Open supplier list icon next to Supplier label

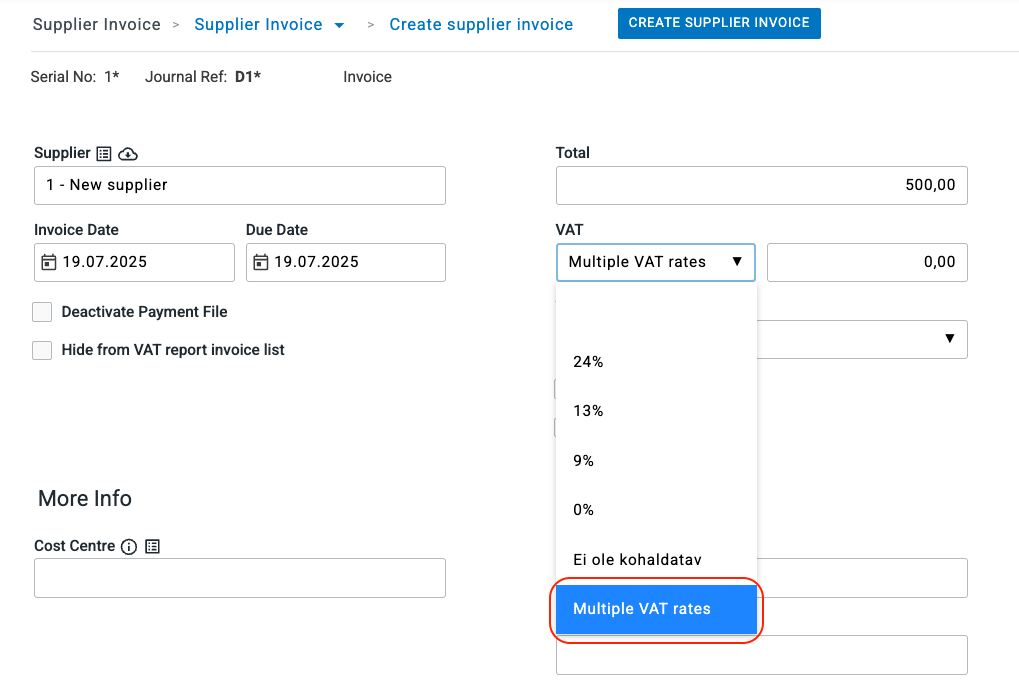(x=104, y=154)
